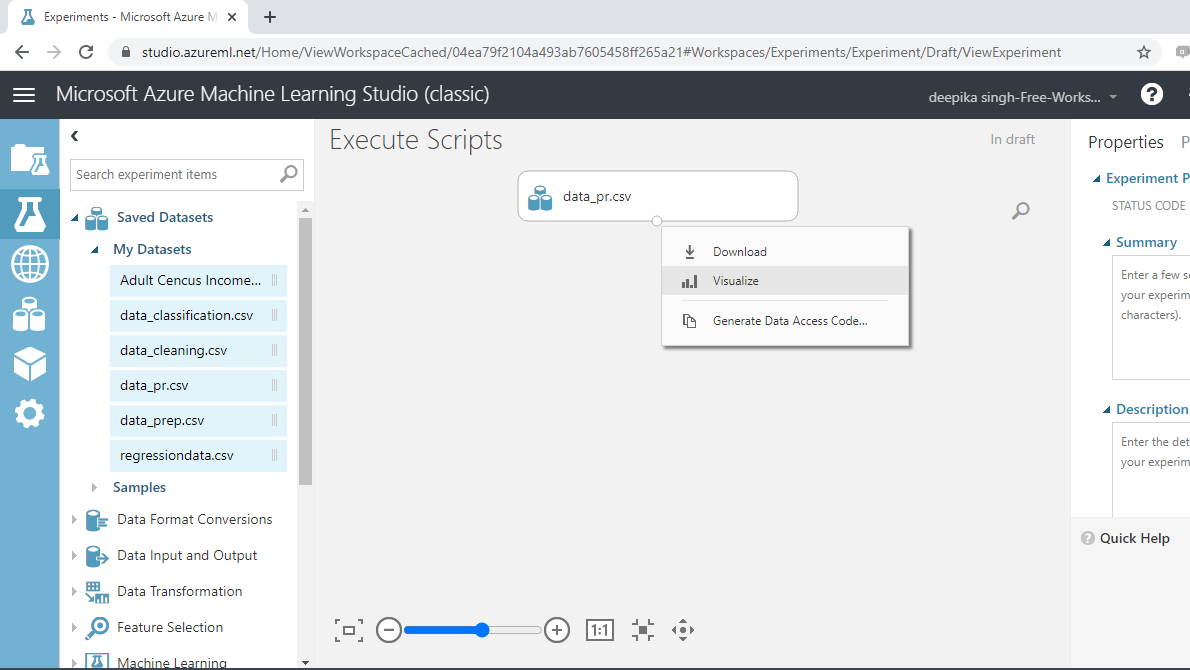Expand Data Transformation category
The height and width of the screenshot is (670, 1190).
(74, 591)
